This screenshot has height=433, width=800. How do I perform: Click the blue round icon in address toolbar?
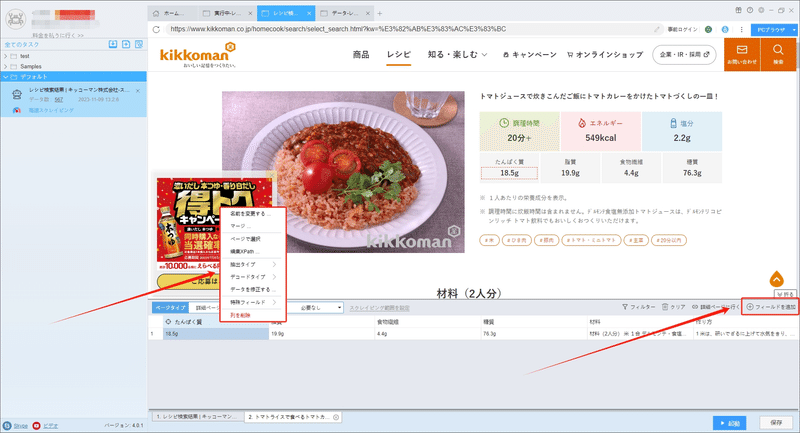(x=725, y=30)
